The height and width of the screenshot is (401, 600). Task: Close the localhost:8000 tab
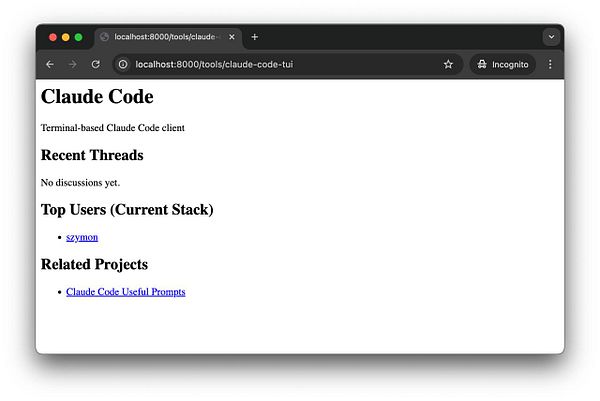pyautogui.click(x=232, y=37)
